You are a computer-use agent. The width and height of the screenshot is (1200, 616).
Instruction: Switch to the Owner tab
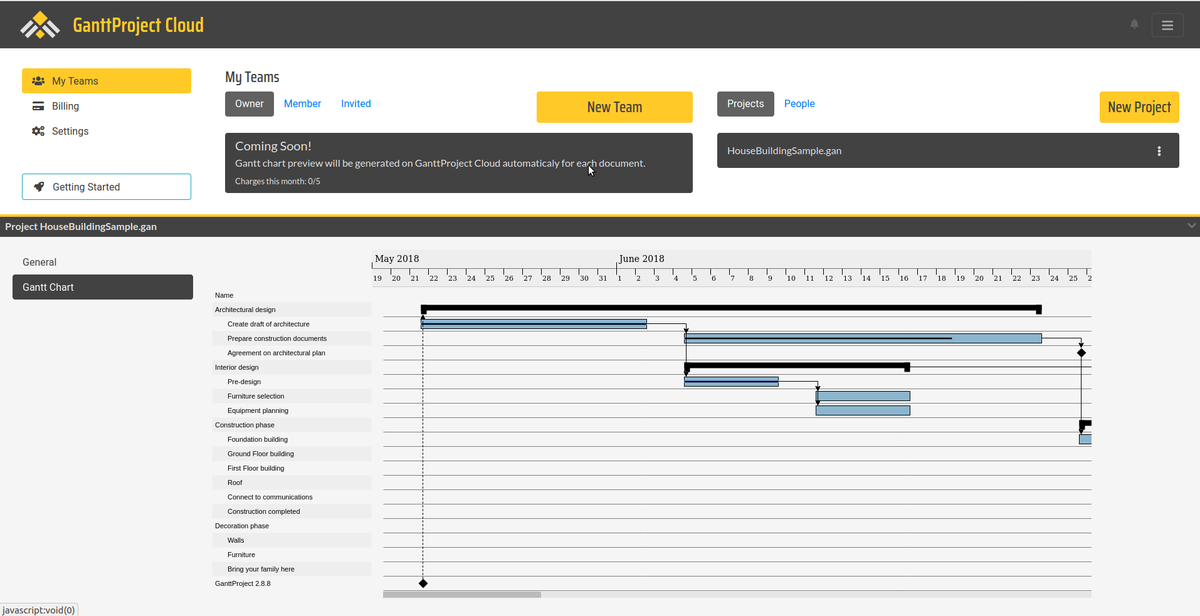249,104
